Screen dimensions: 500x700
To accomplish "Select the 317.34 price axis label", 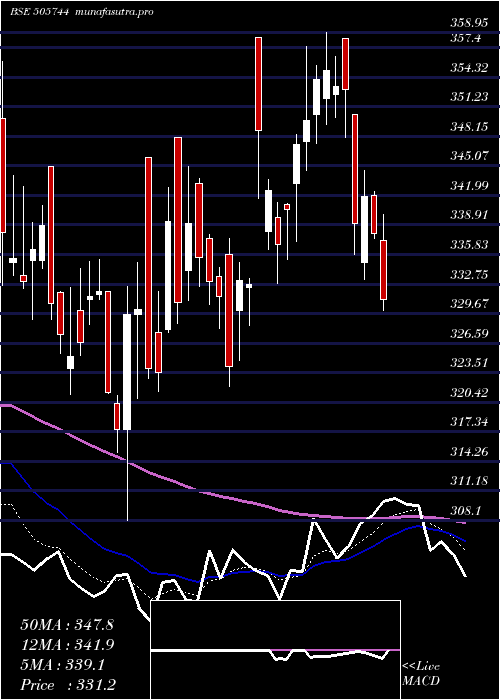I will point(468,422).
